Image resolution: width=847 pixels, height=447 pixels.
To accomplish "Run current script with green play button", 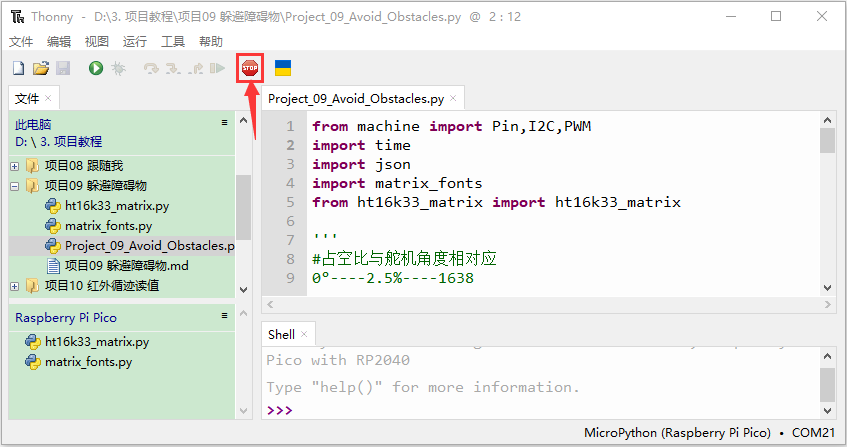I will click(96, 68).
